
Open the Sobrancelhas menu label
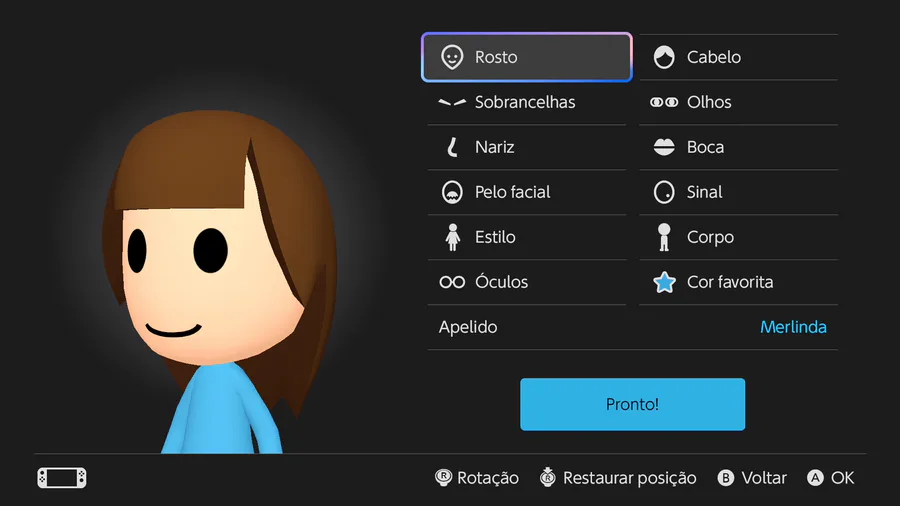[x=525, y=102]
